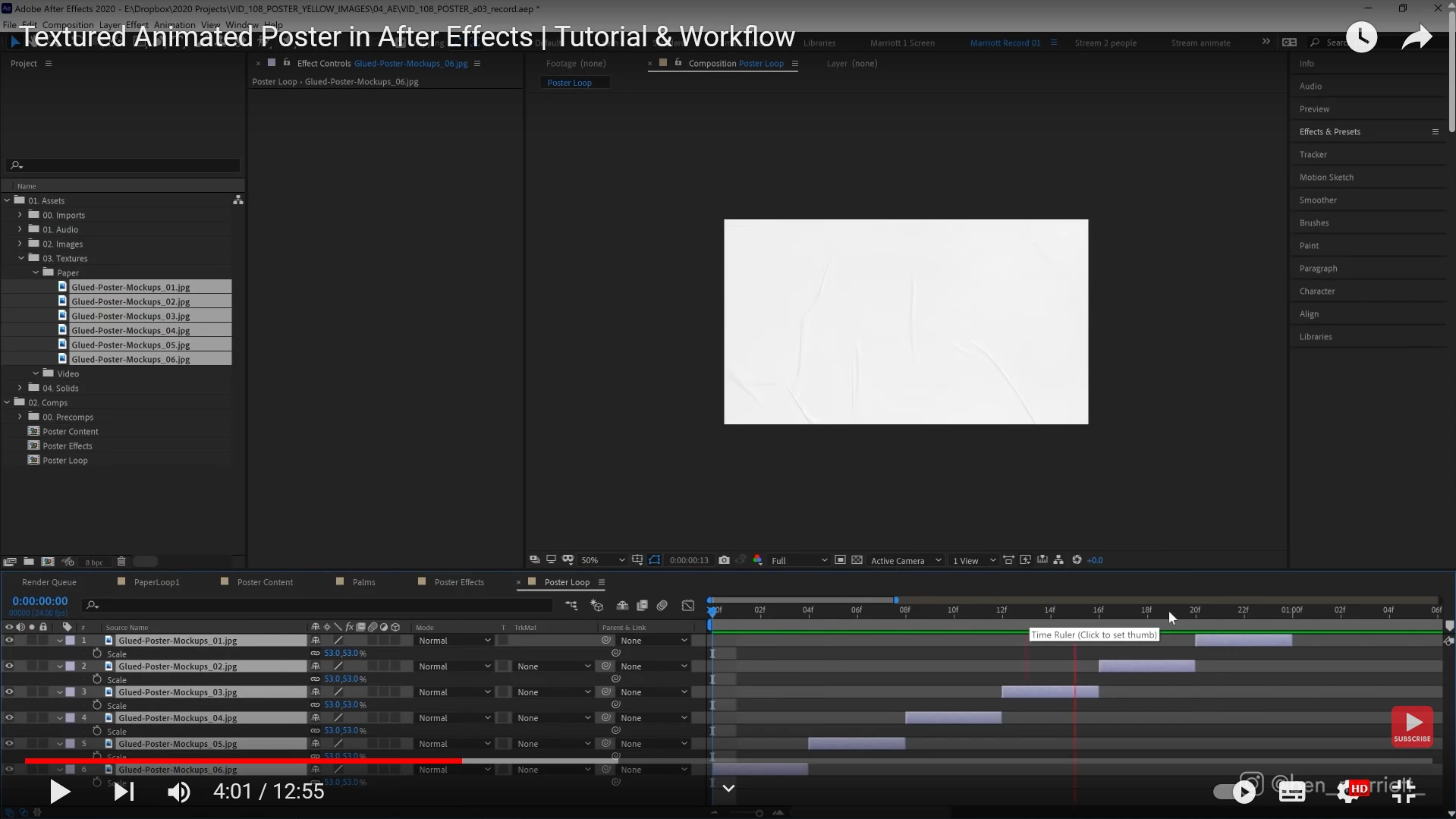
Task: Play the YouTube video
Action: tap(59, 792)
